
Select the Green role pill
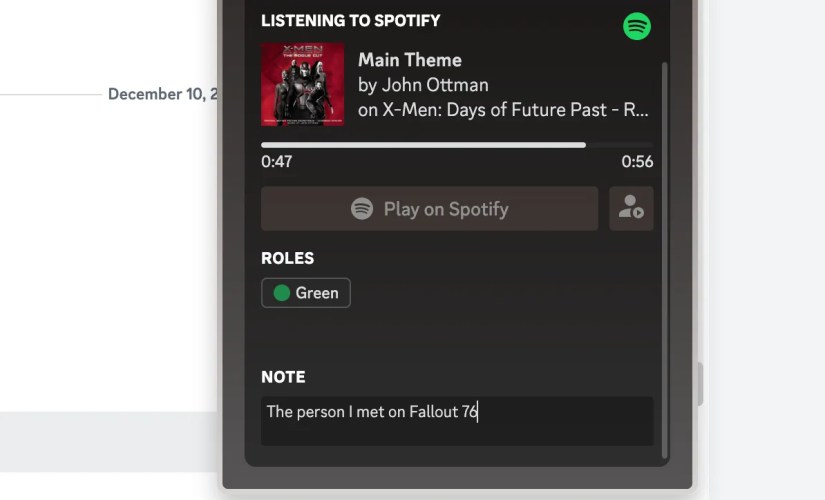coord(306,293)
